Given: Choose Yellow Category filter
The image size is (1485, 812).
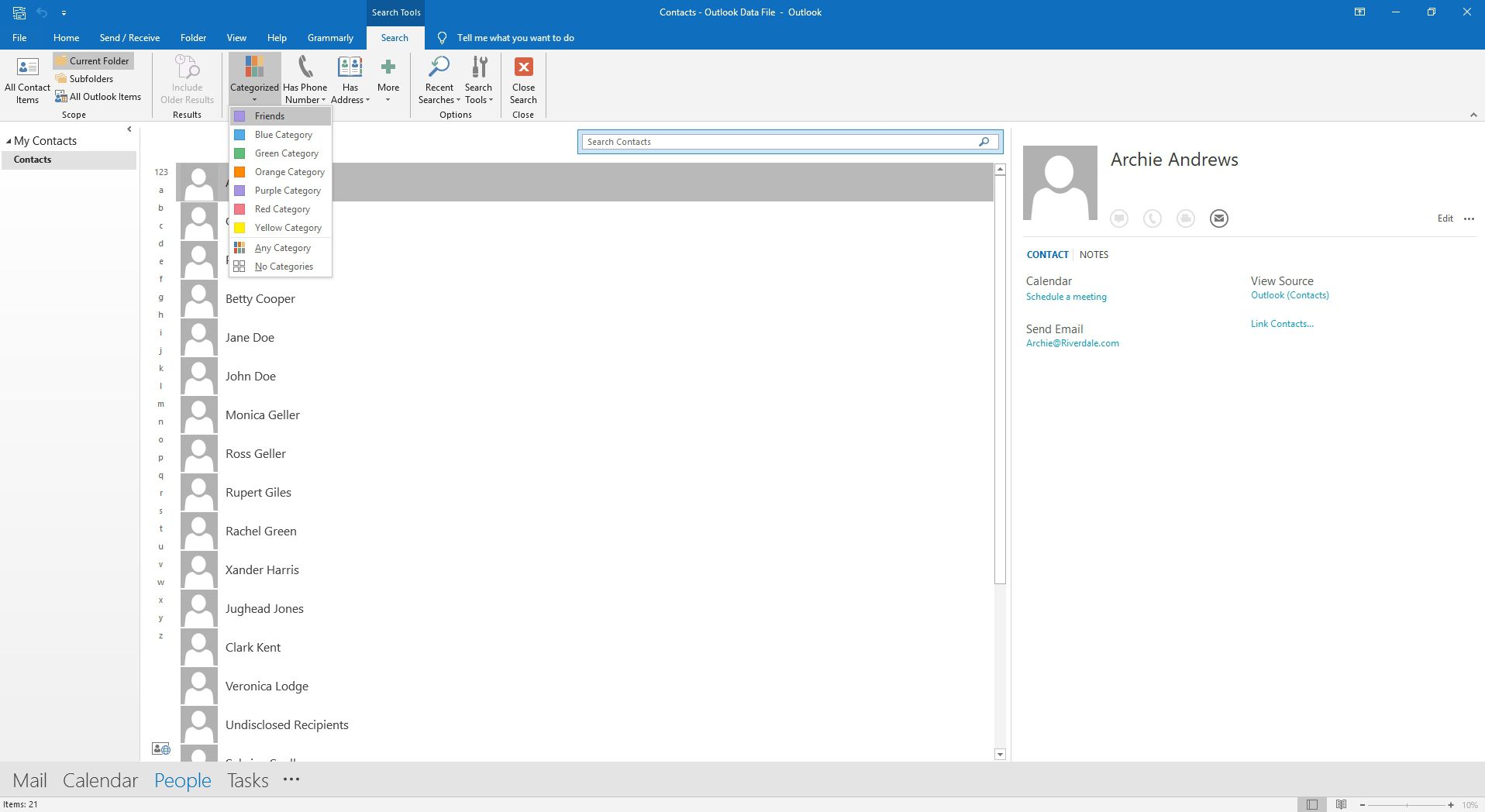Looking at the screenshot, I should [281, 228].
